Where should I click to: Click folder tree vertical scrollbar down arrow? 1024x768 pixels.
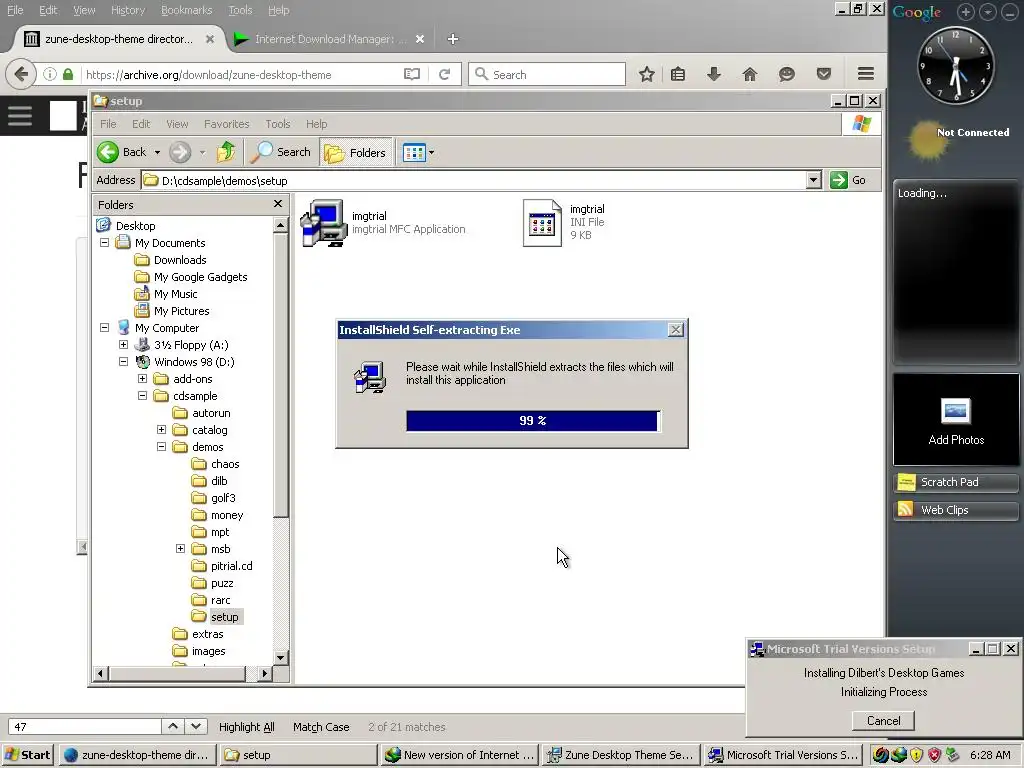coord(280,657)
